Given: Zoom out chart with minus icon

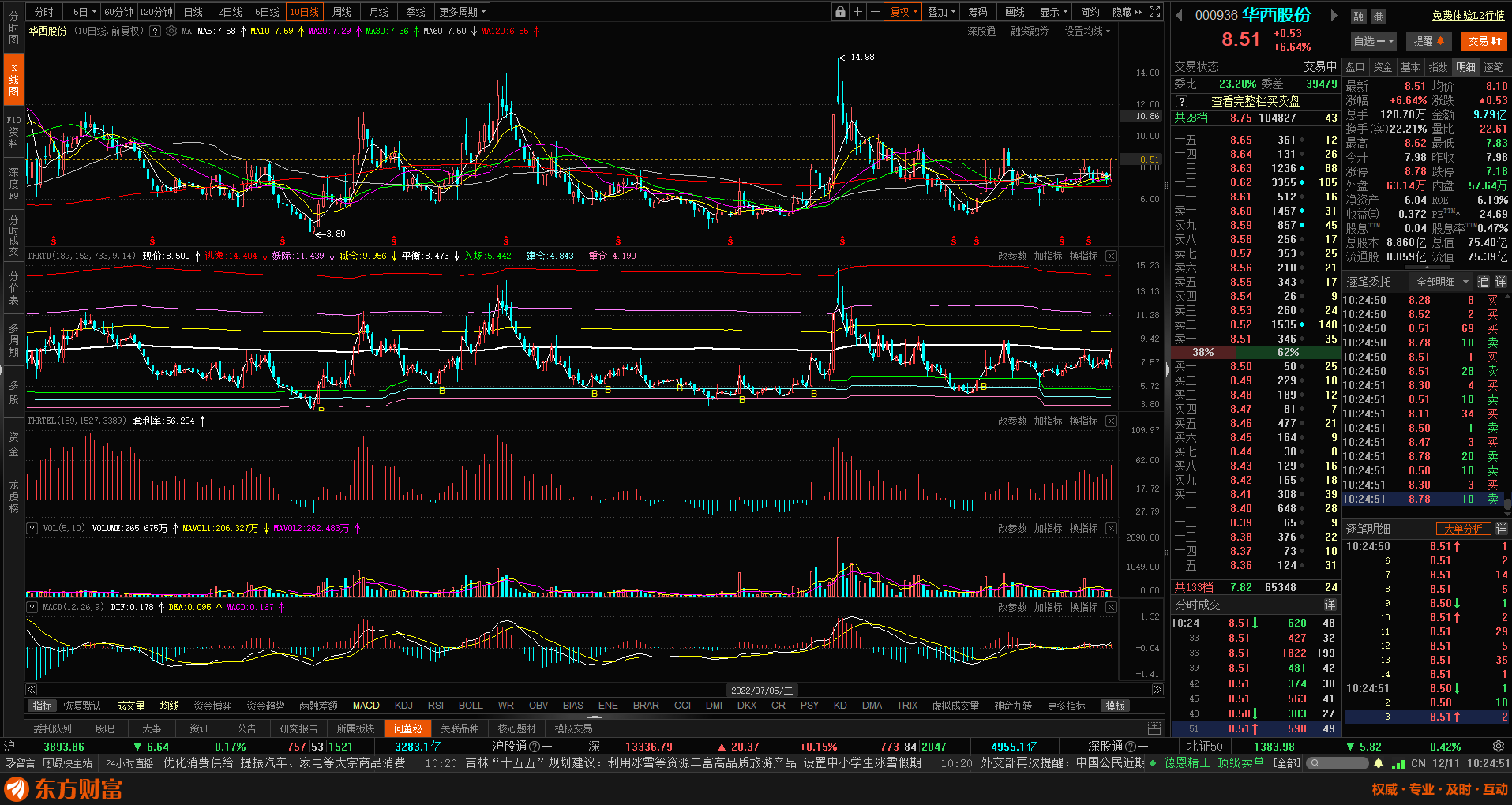Looking at the screenshot, I should [875, 12].
